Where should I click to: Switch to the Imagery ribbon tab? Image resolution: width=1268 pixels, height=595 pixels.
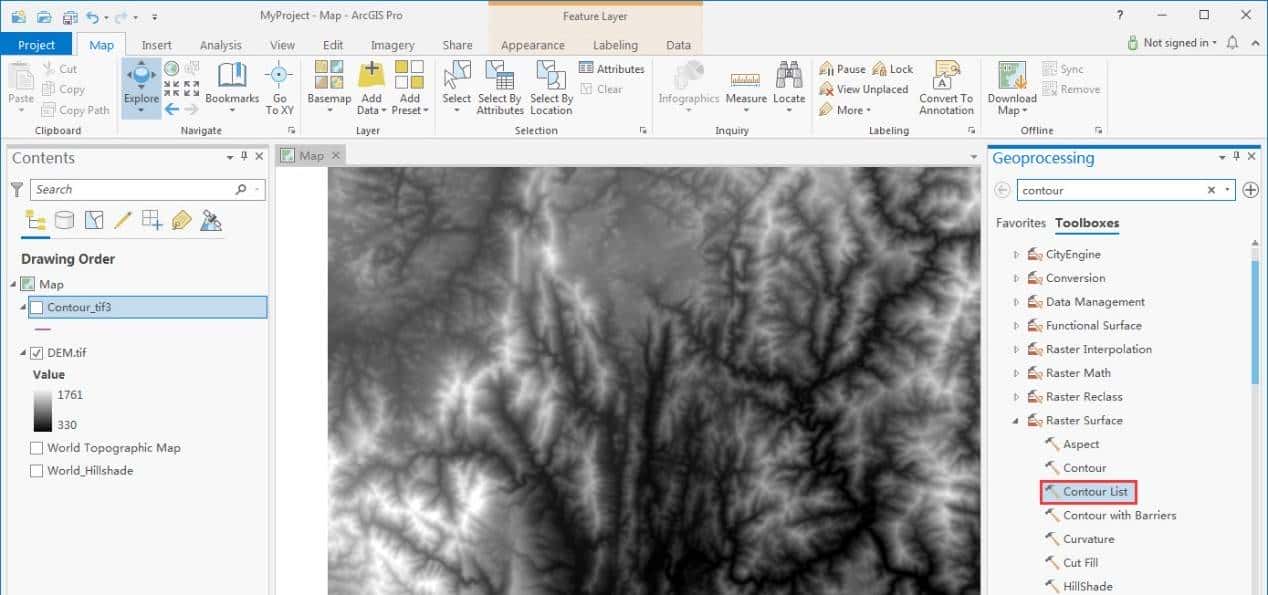point(392,44)
